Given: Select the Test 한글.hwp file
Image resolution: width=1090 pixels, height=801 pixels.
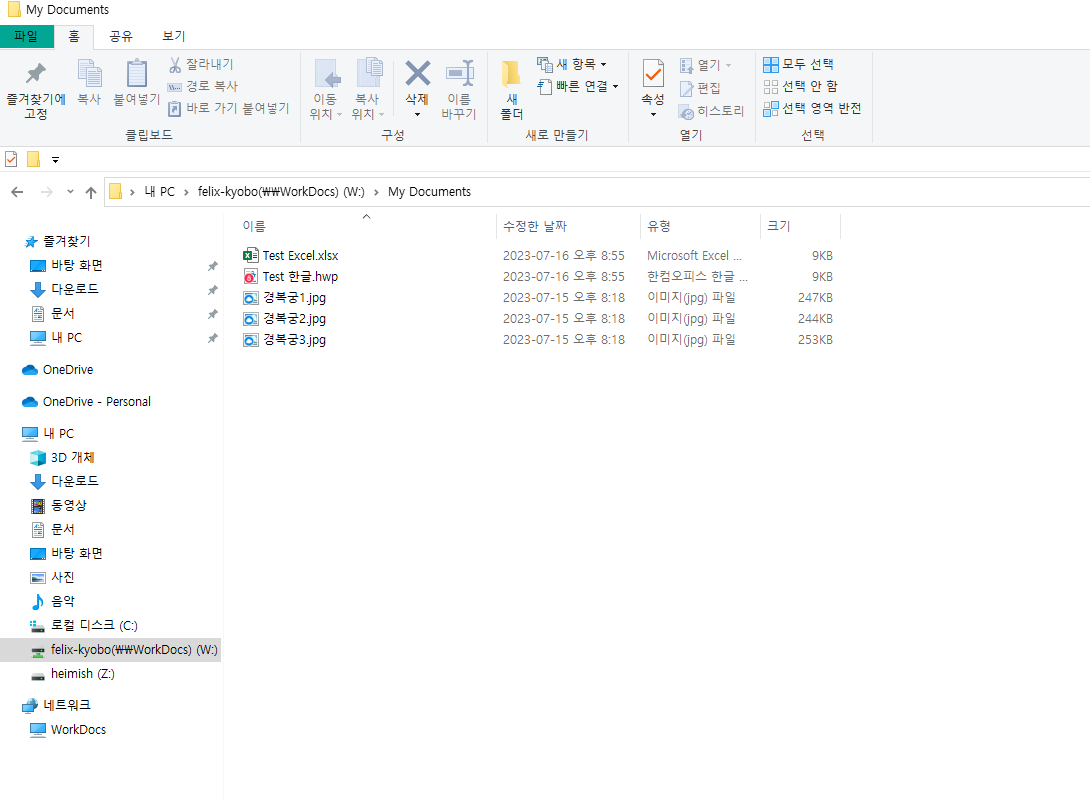Looking at the screenshot, I should tap(300, 276).
